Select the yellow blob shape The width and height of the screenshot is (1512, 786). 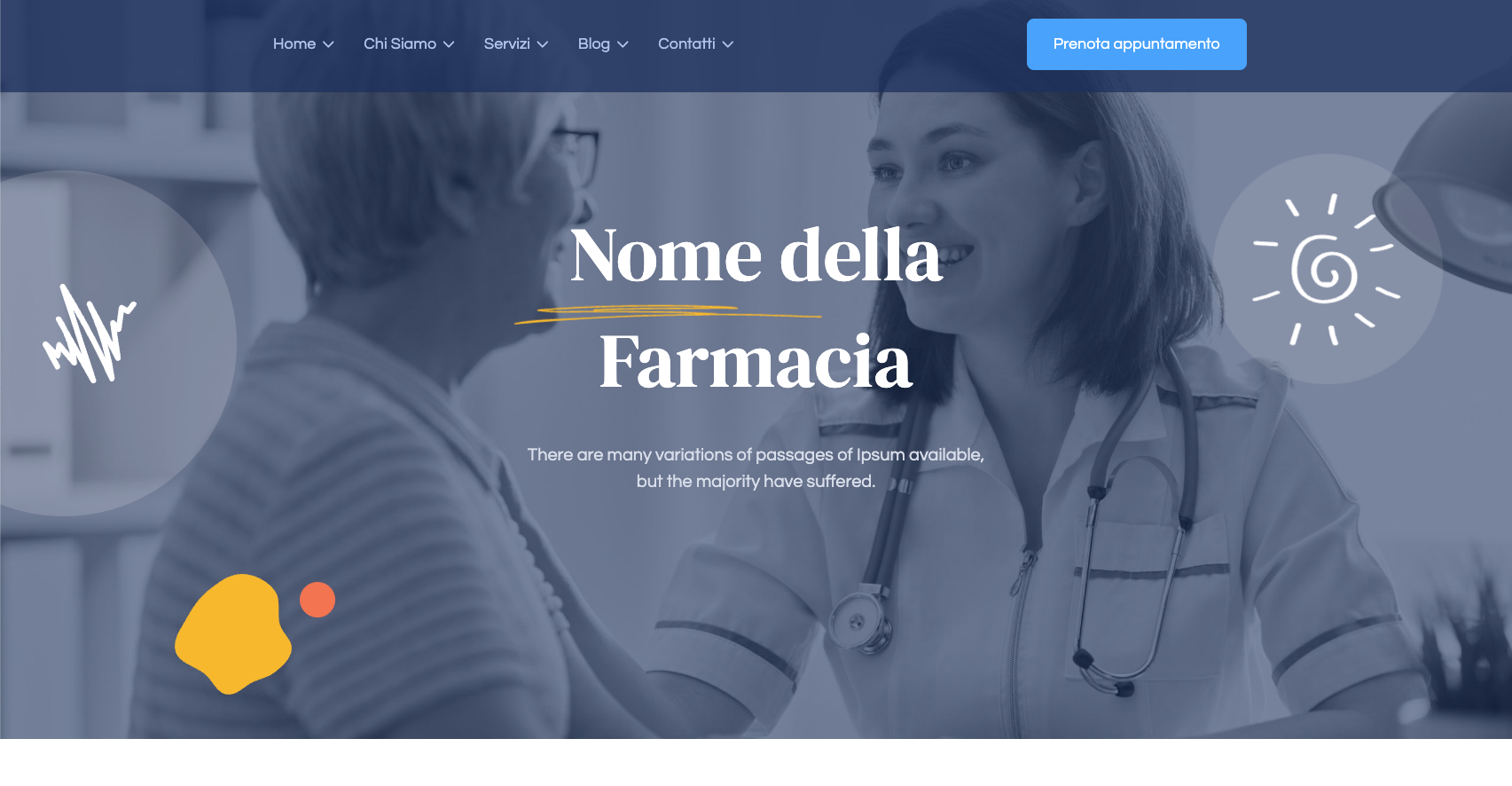pos(233,633)
